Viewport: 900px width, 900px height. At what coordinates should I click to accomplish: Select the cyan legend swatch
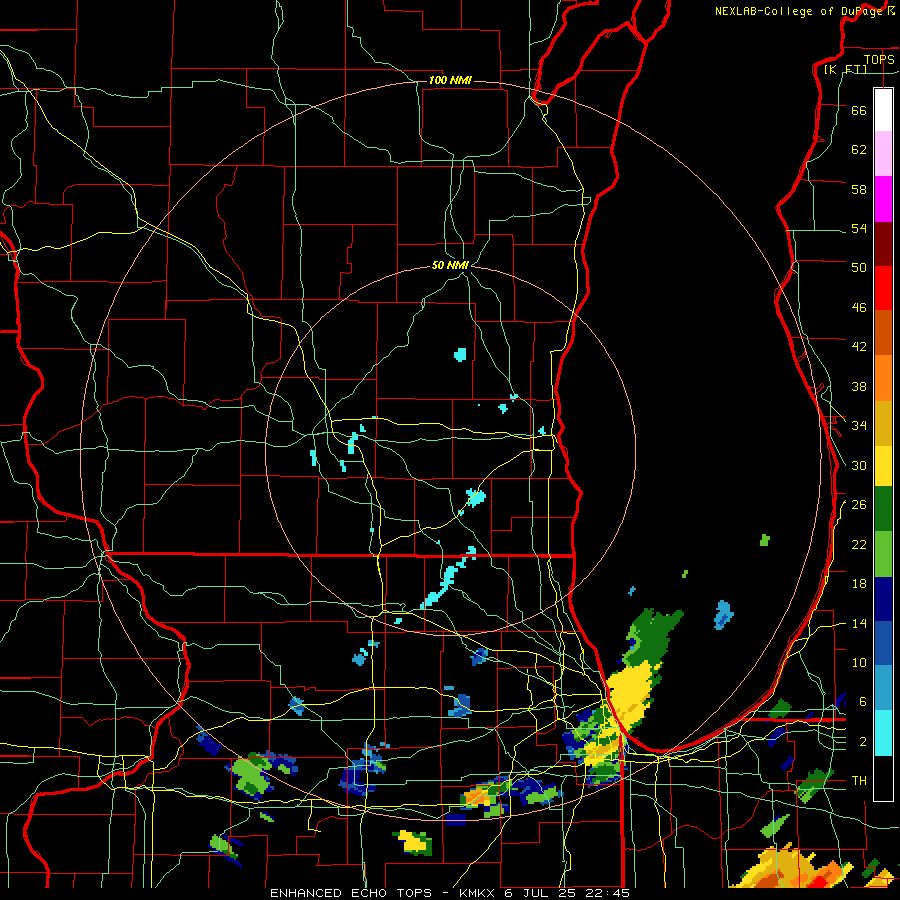[883, 734]
